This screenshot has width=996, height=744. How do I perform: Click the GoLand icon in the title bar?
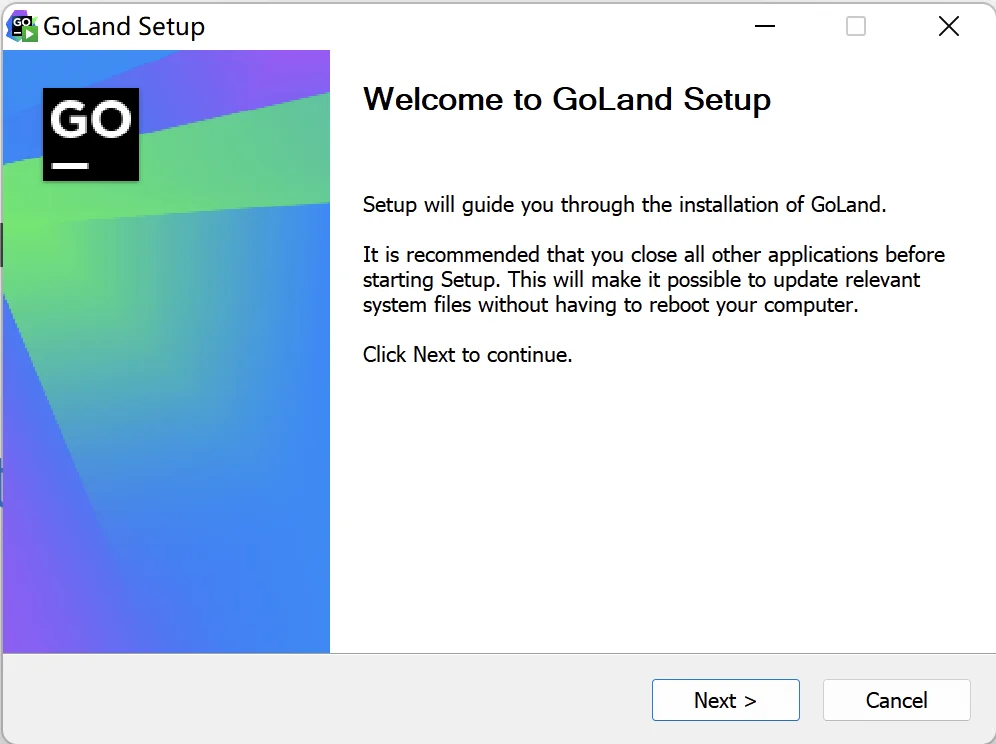click(x=22, y=27)
